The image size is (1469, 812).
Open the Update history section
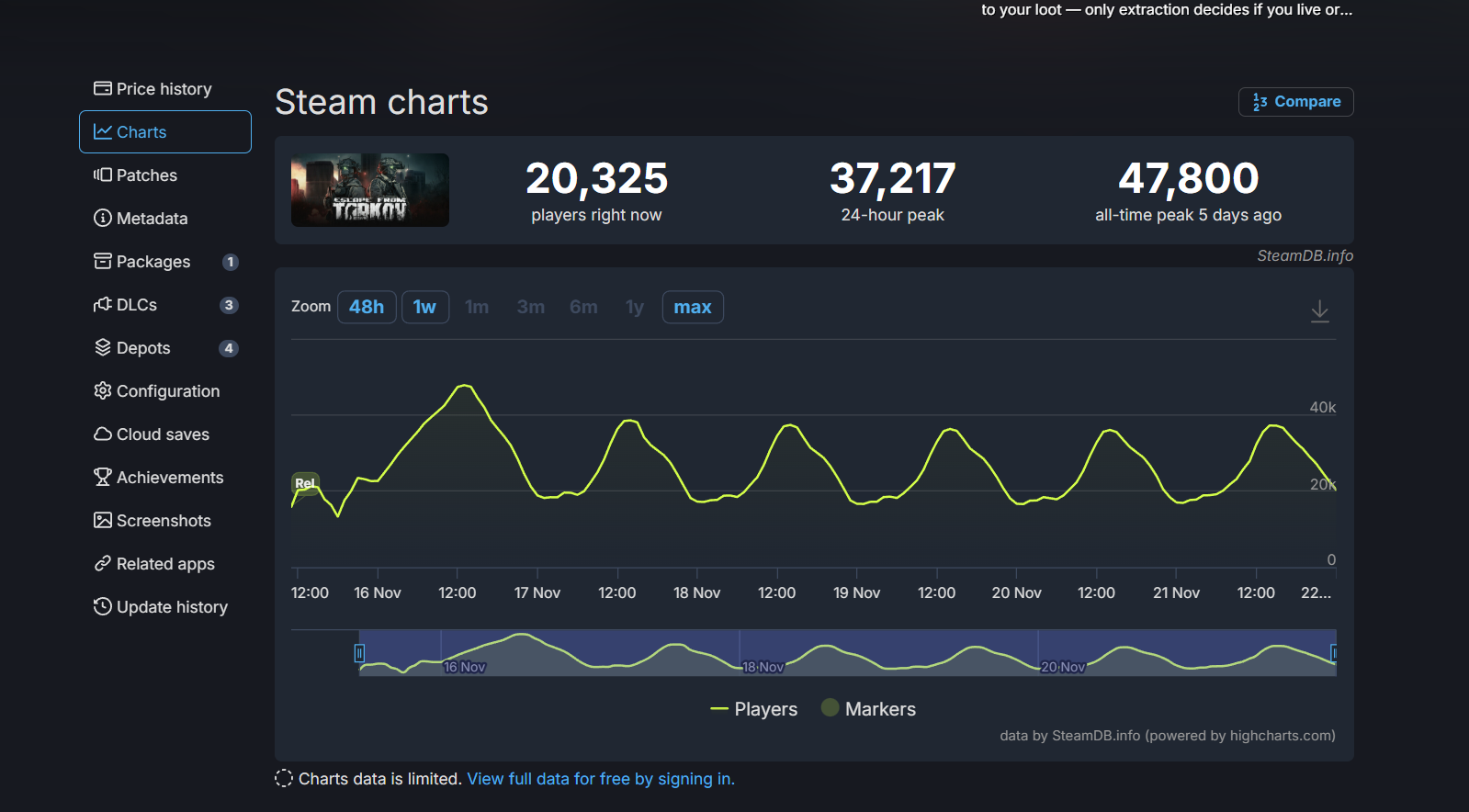tap(165, 607)
